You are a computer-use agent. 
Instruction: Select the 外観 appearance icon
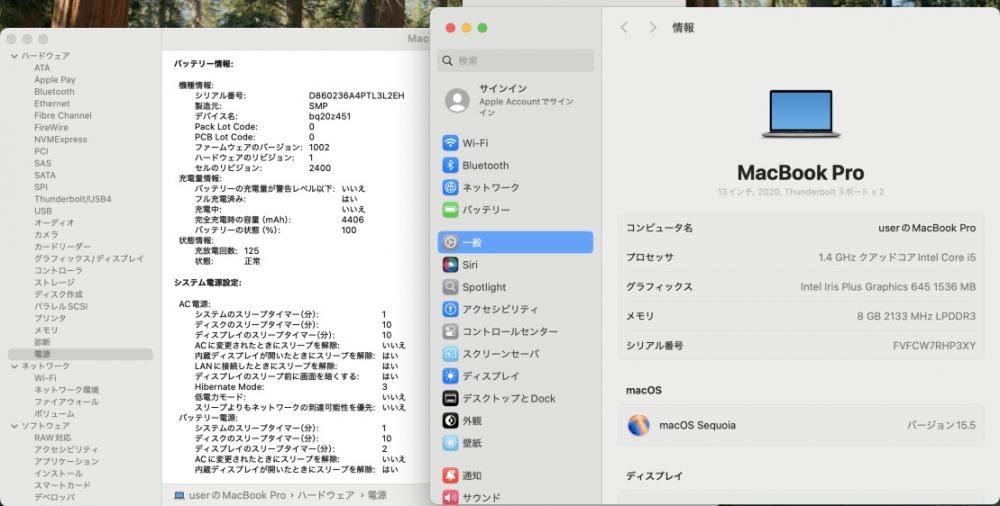(x=450, y=421)
